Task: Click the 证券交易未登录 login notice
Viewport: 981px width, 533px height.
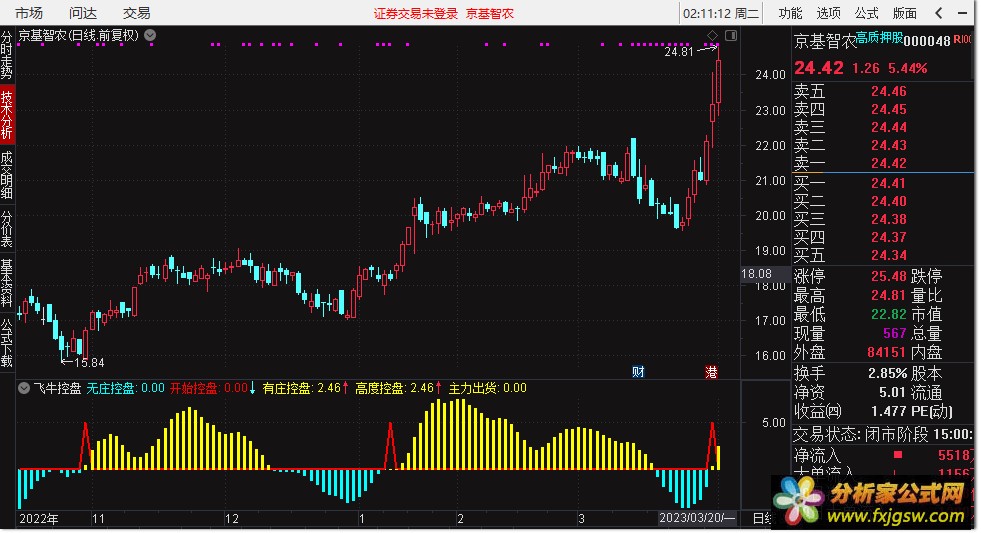Action: pyautogui.click(x=416, y=14)
